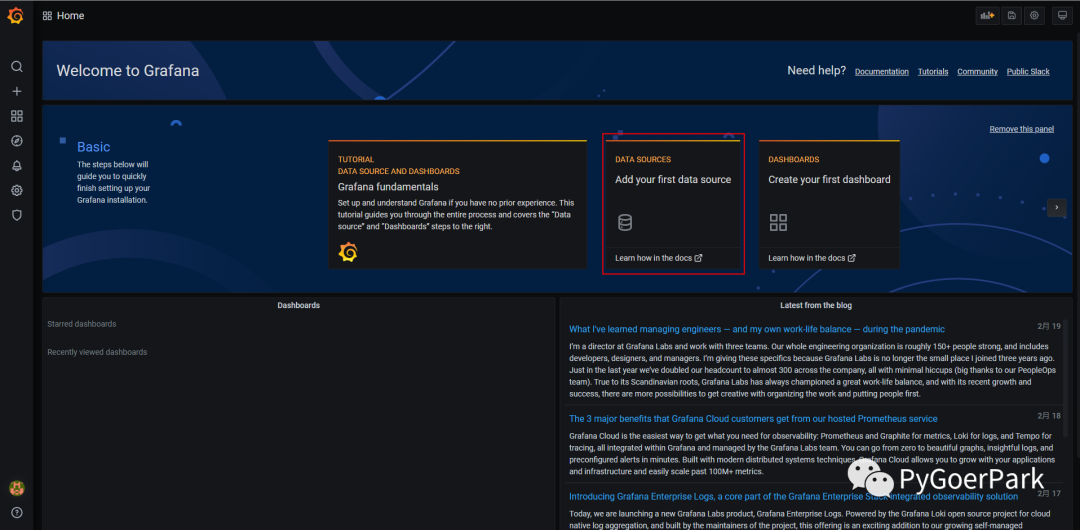This screenshot has height=530, width=1080.
Task: Click Home dashboard grid icon in header
Action: (48, 16)
